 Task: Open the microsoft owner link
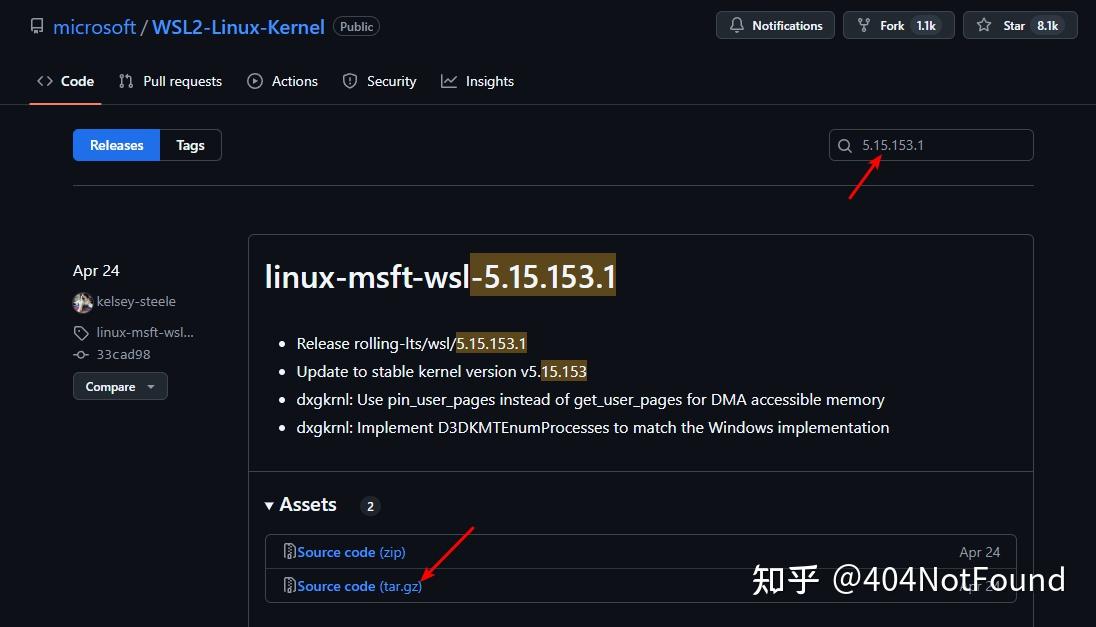point(94,27)
